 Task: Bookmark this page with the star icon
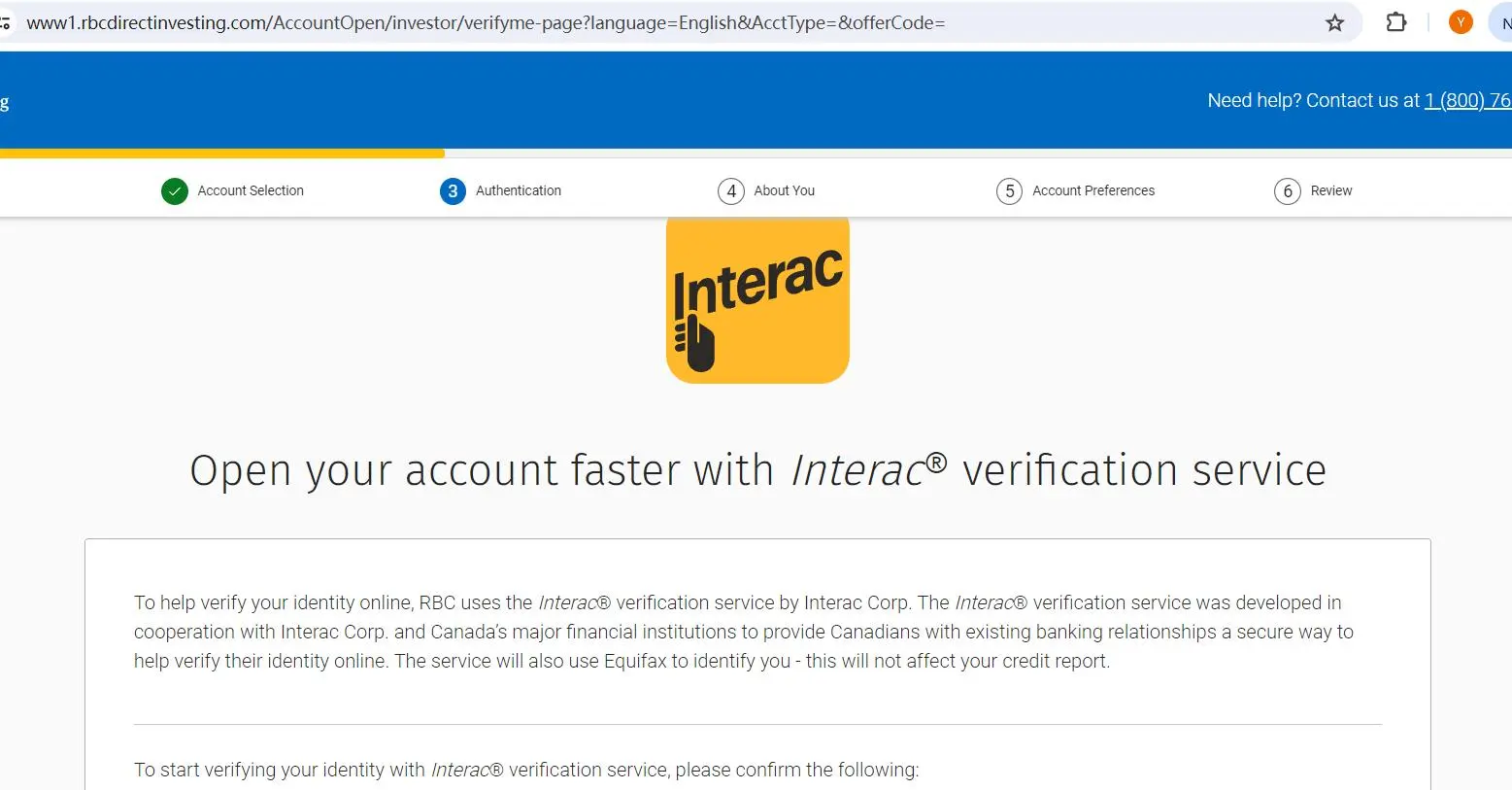[x=1335, y=22]
